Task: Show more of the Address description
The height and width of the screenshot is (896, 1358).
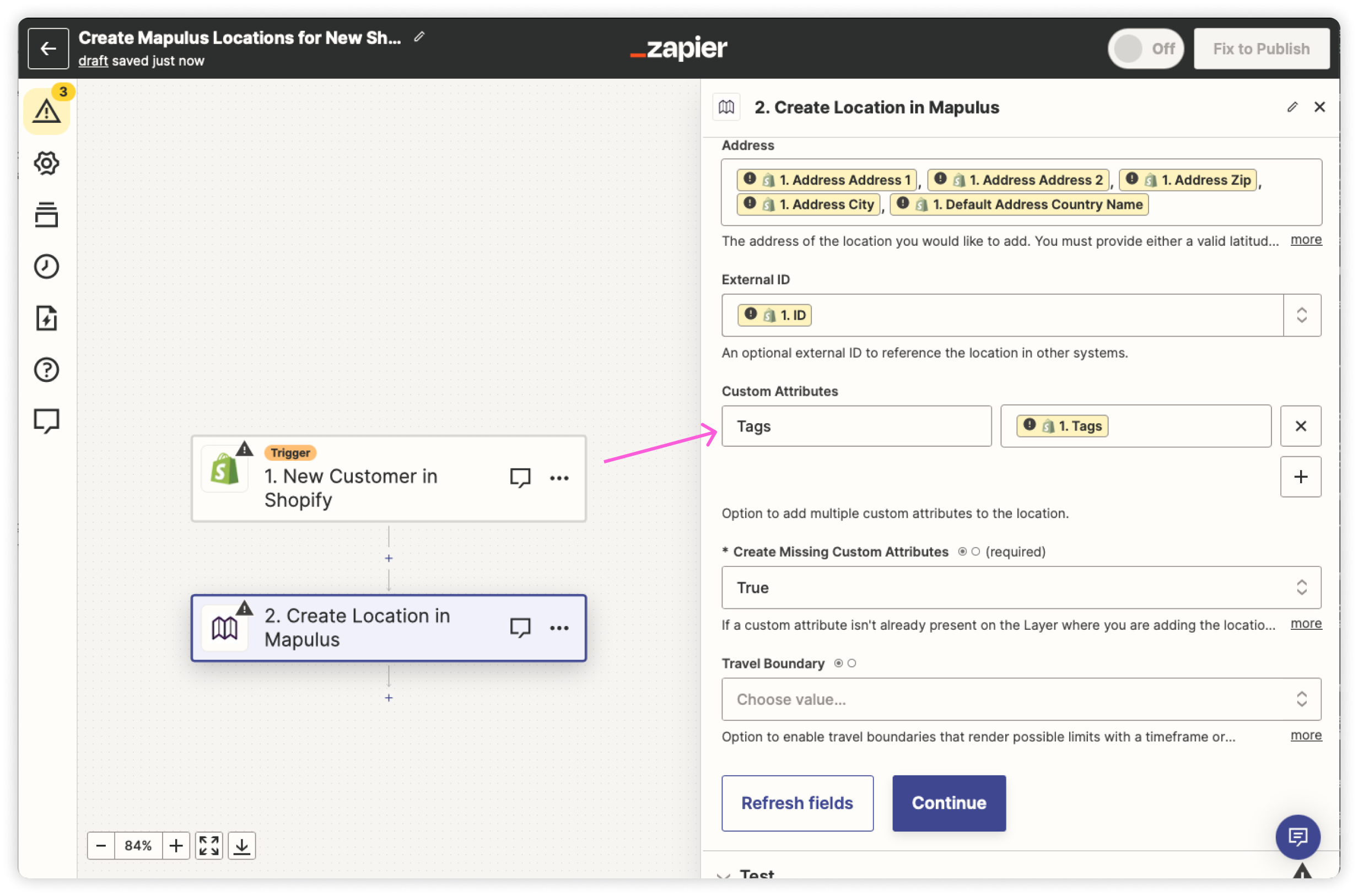Action: (1306, 240)
